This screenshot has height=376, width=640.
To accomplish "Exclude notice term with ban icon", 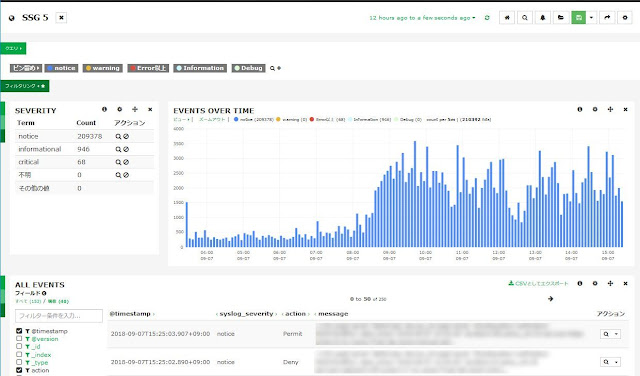I will point(126,137).
